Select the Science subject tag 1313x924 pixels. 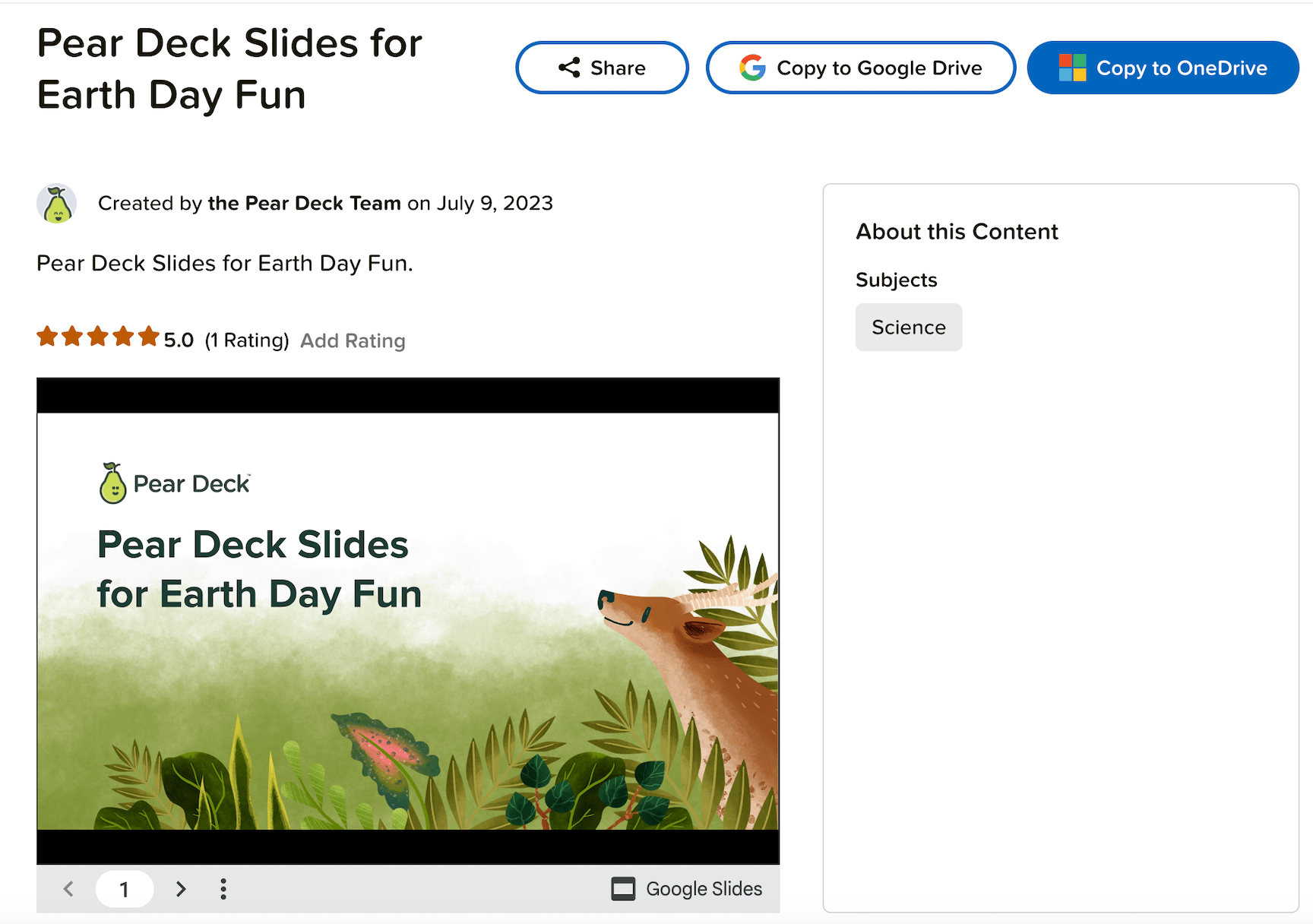pos(909,327)
